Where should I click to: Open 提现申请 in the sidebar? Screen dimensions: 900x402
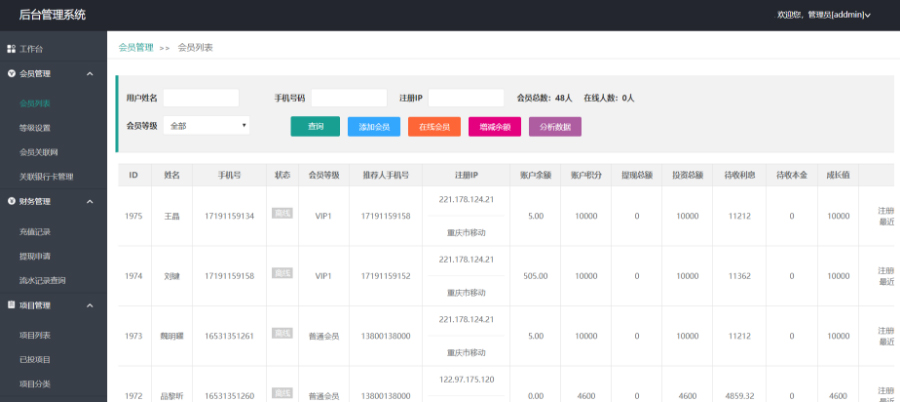(x=35, y=256)
